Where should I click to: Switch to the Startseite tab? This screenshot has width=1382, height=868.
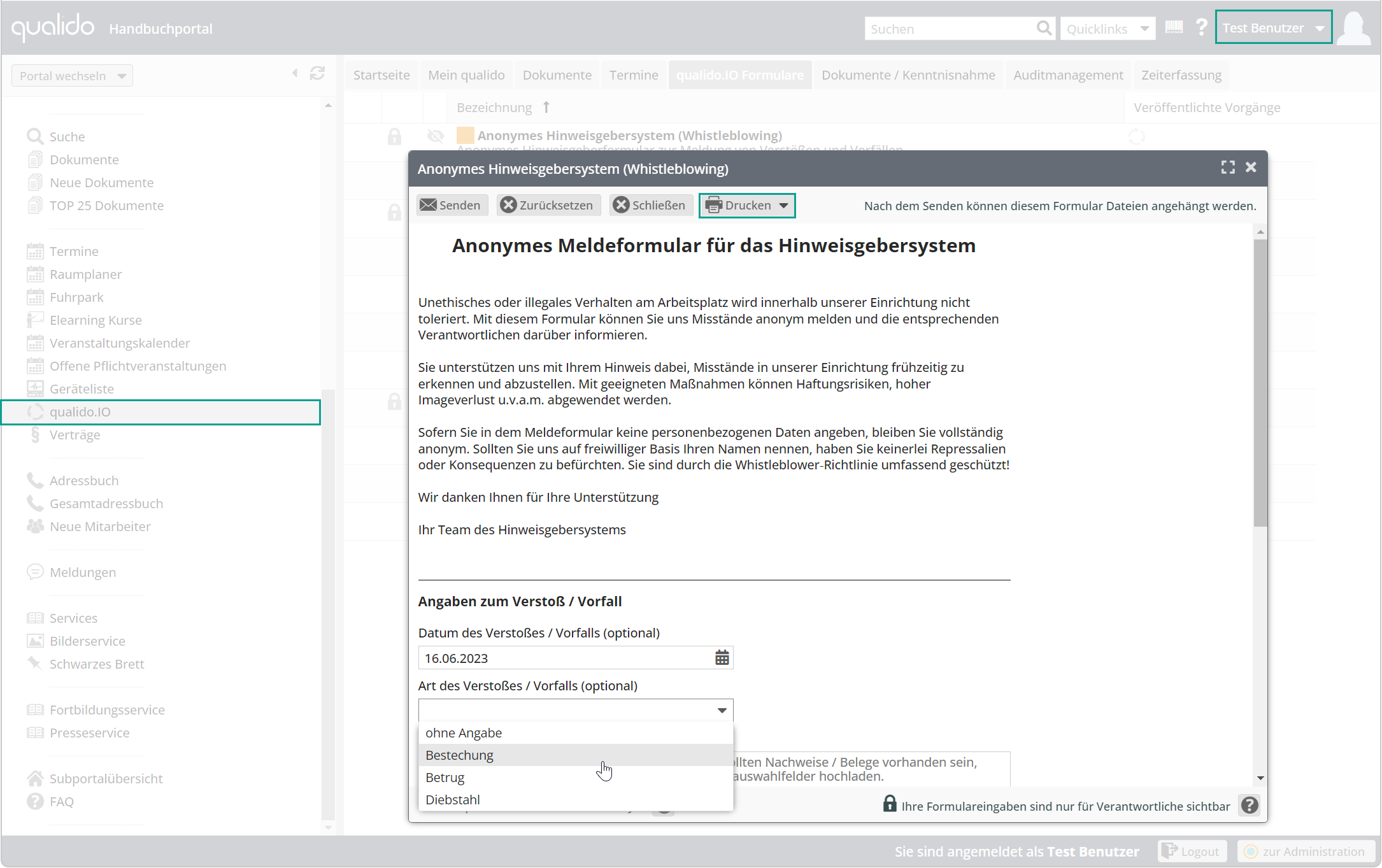[x=381, y=75]
